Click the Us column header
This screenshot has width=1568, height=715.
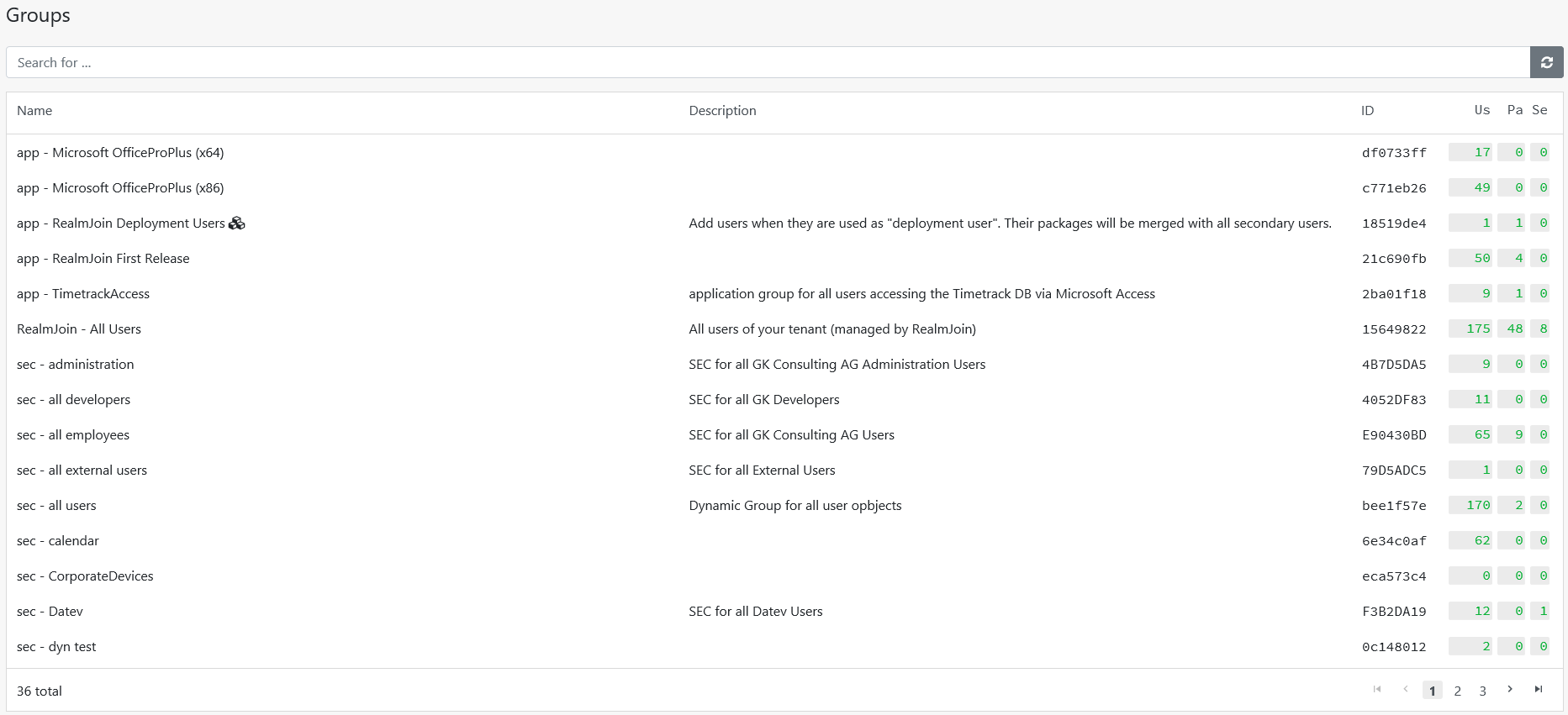pos(1481,110)
